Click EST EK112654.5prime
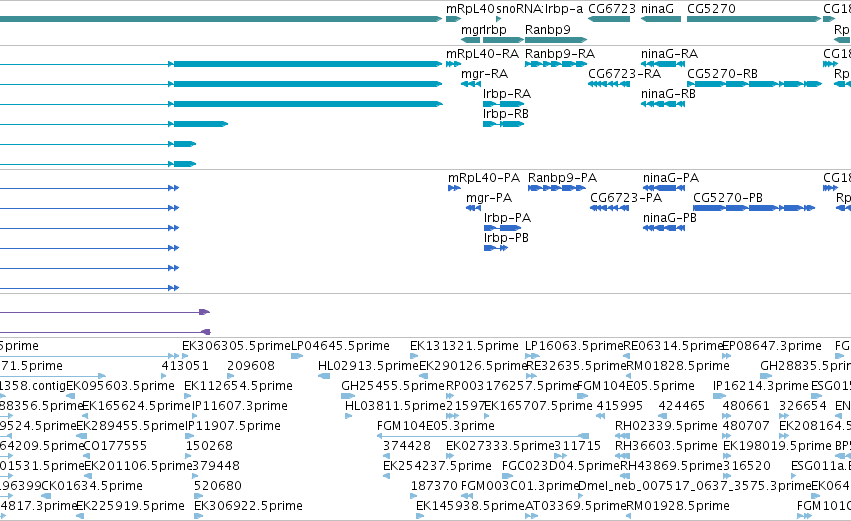 (238, 386)
